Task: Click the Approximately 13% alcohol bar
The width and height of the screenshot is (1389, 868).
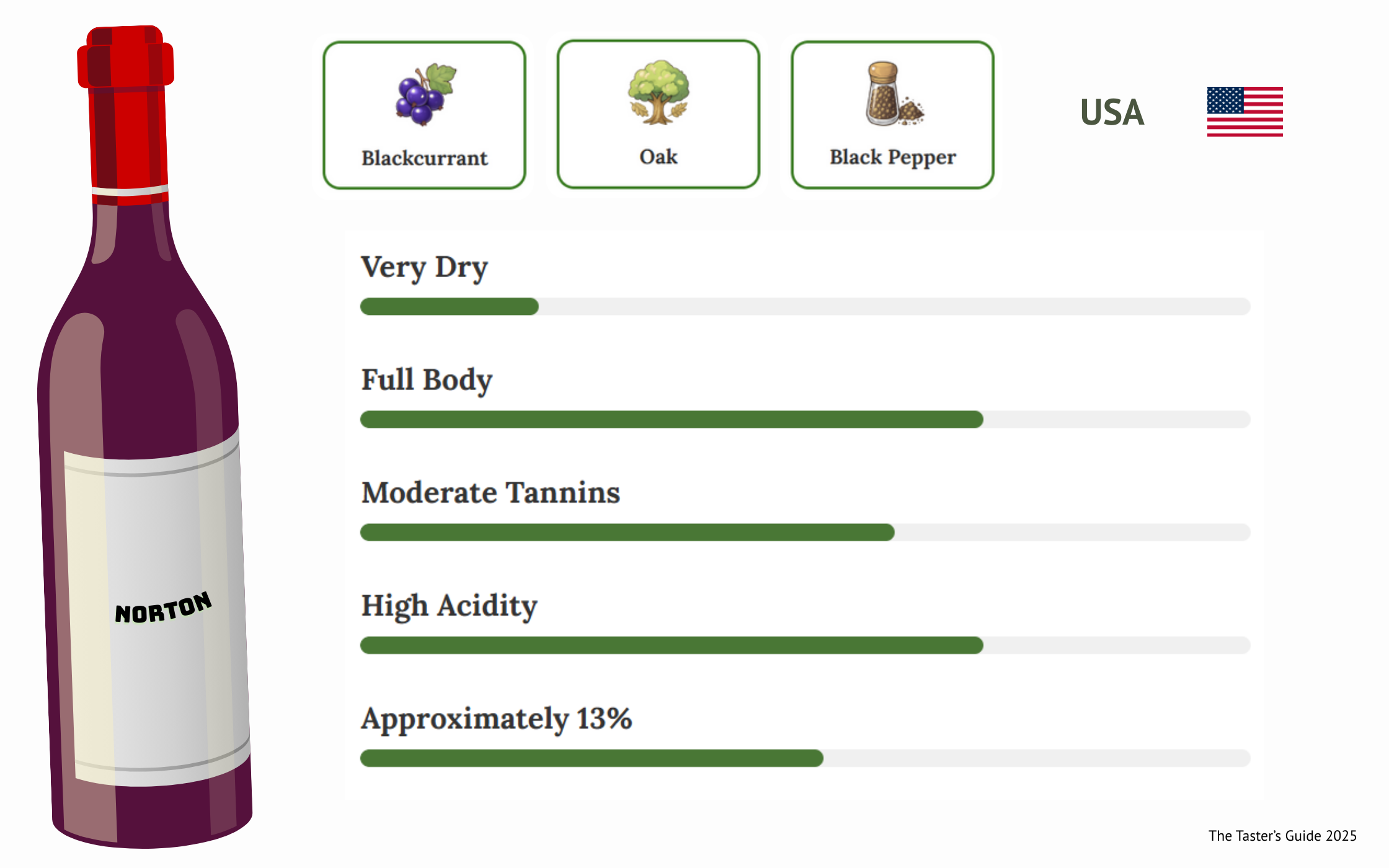Action: coord(805,758)
